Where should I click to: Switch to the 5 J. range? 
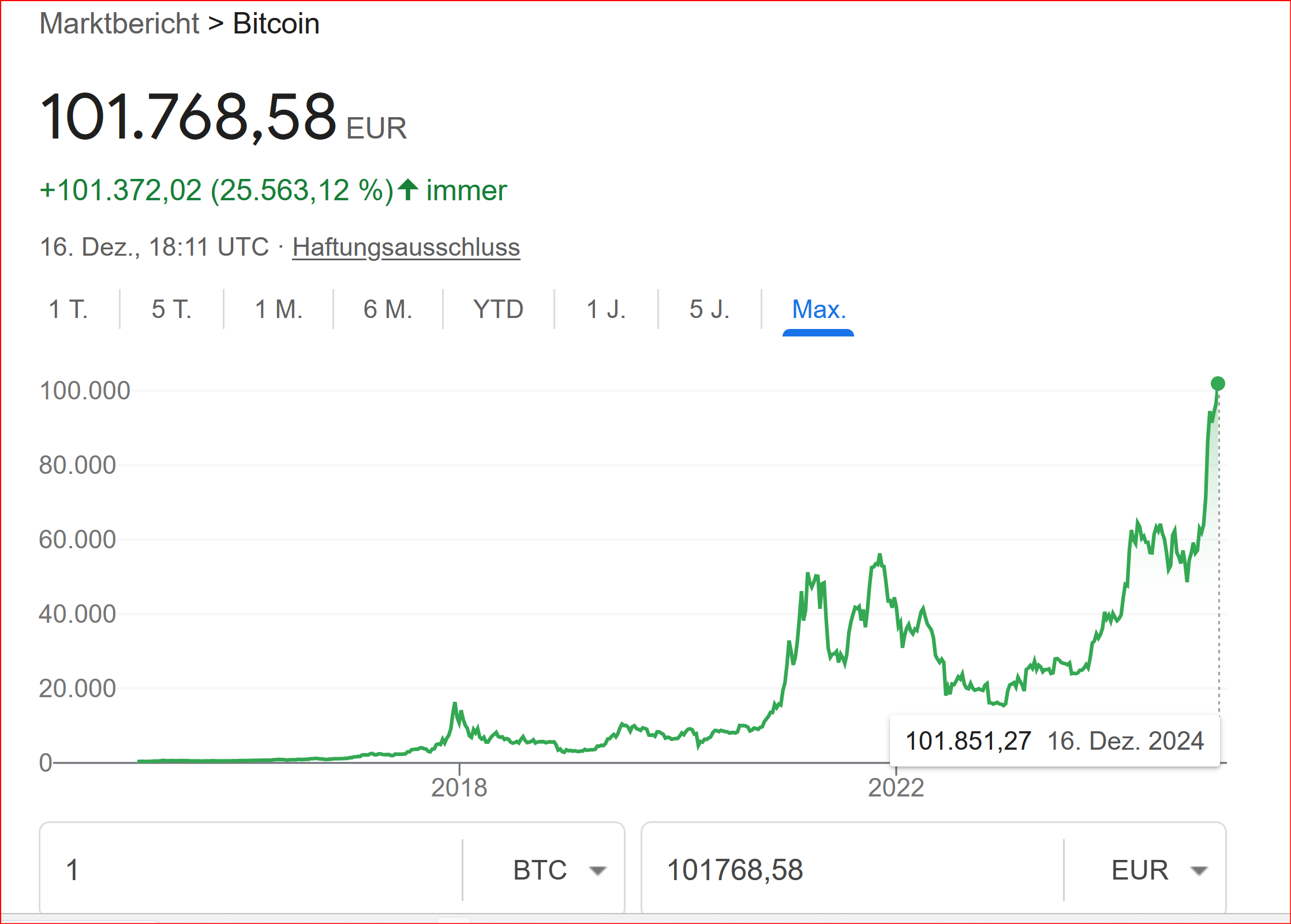coord(709,309)
